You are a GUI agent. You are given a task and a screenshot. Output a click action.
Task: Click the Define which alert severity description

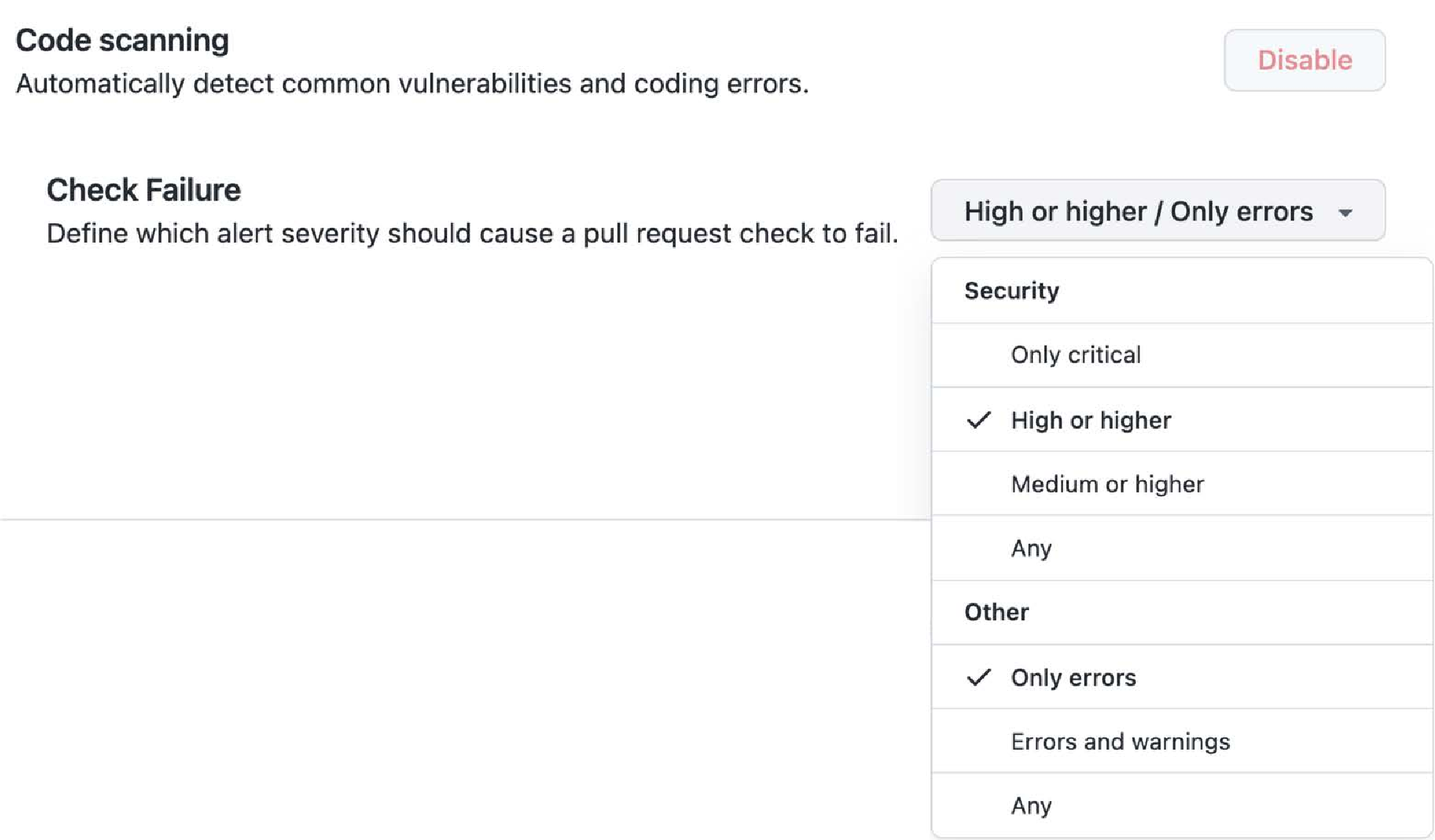point(472,234)
